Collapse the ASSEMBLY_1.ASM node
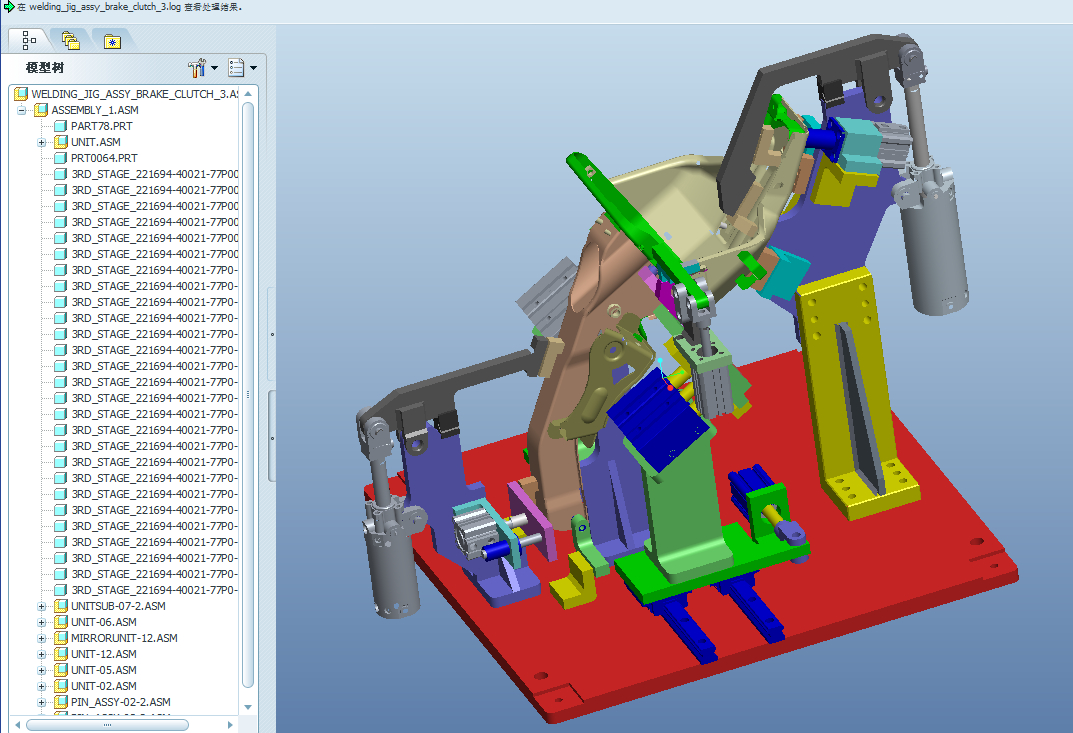Screen dimensions: 1073x733 [22, 110]
